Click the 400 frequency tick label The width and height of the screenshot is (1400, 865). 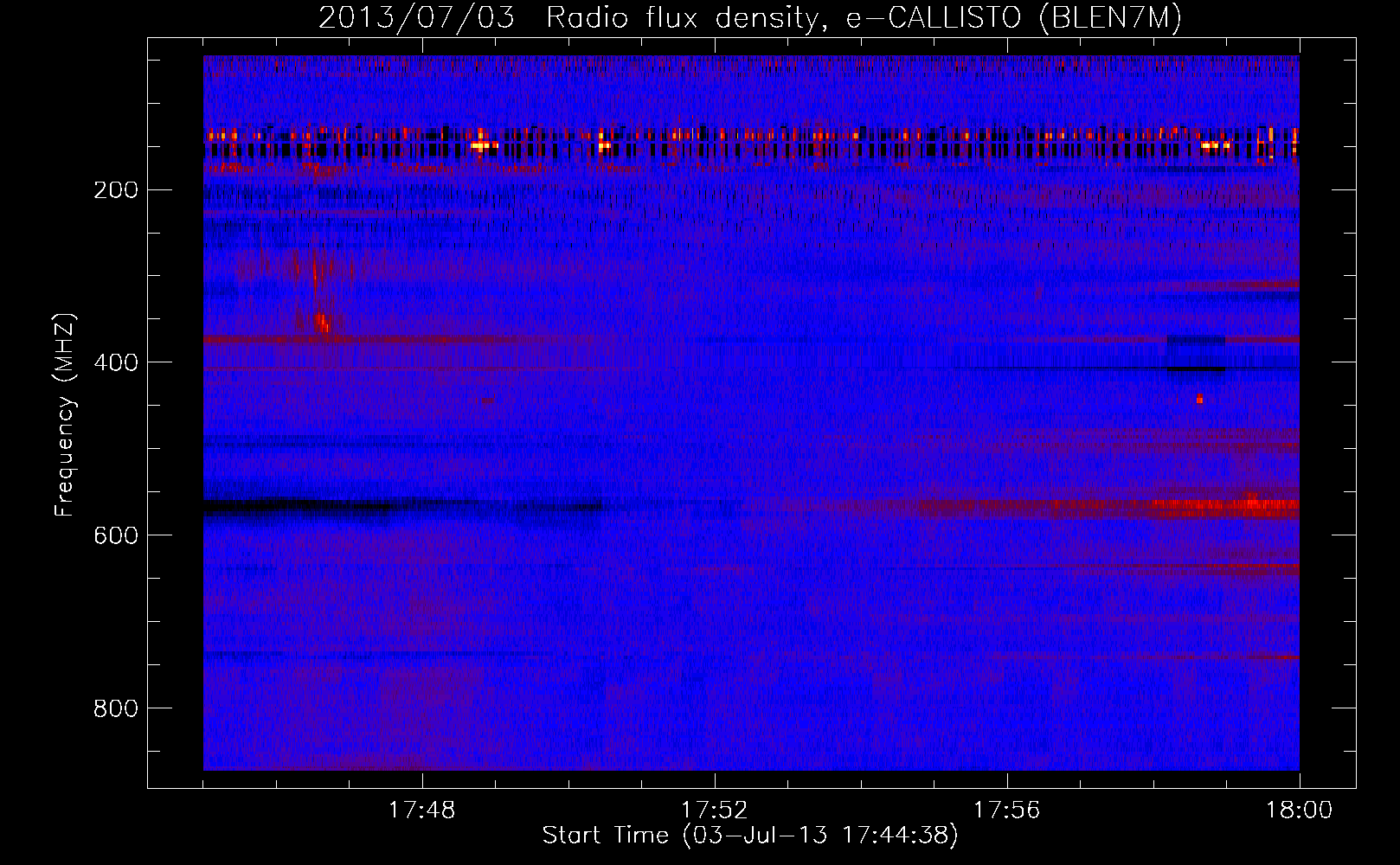[116, 362]
